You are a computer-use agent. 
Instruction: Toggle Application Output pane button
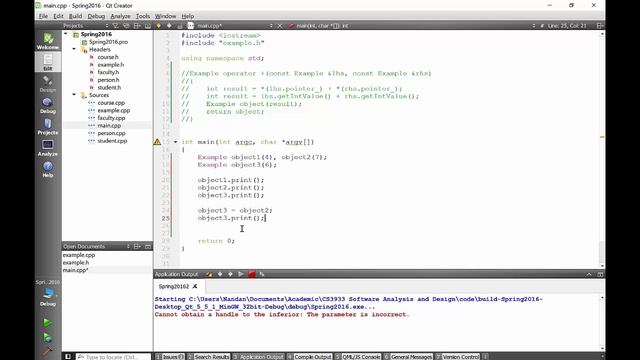point(258,357)
